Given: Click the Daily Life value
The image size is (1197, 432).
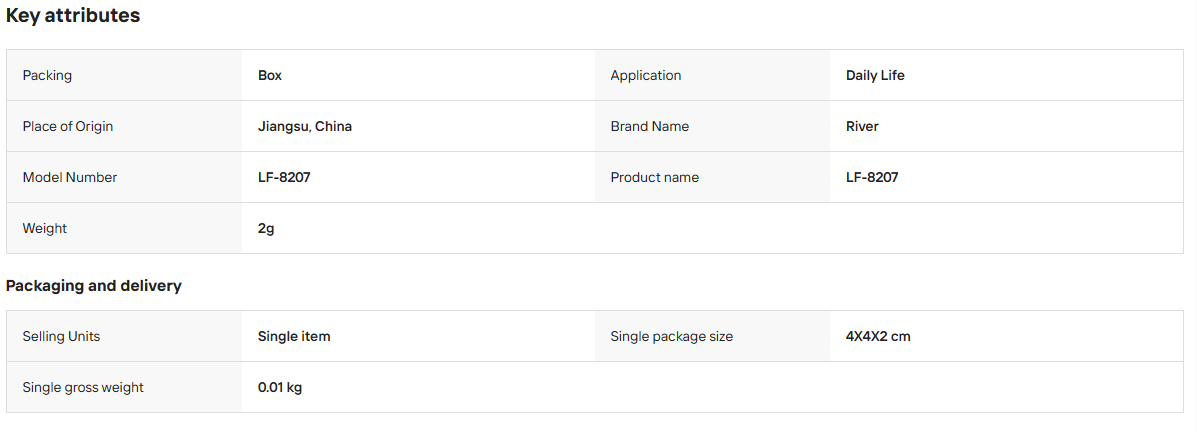Looking at the screenshot, I should [x=875, y=76].
